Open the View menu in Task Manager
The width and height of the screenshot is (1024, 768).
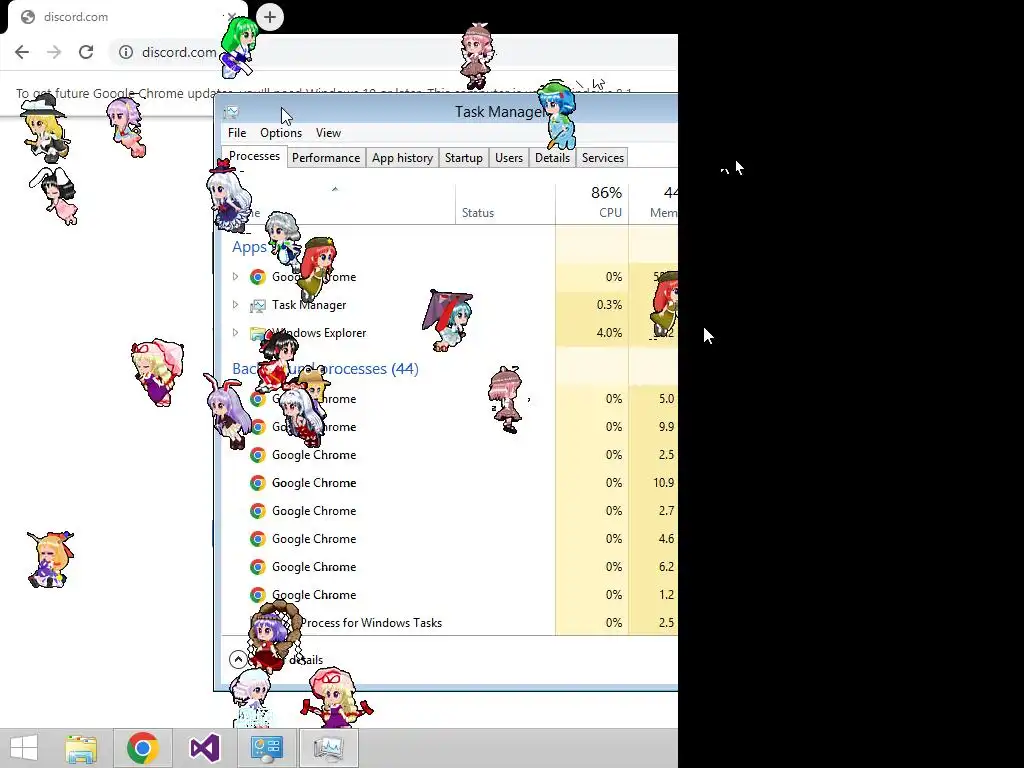tap(328, 133)
